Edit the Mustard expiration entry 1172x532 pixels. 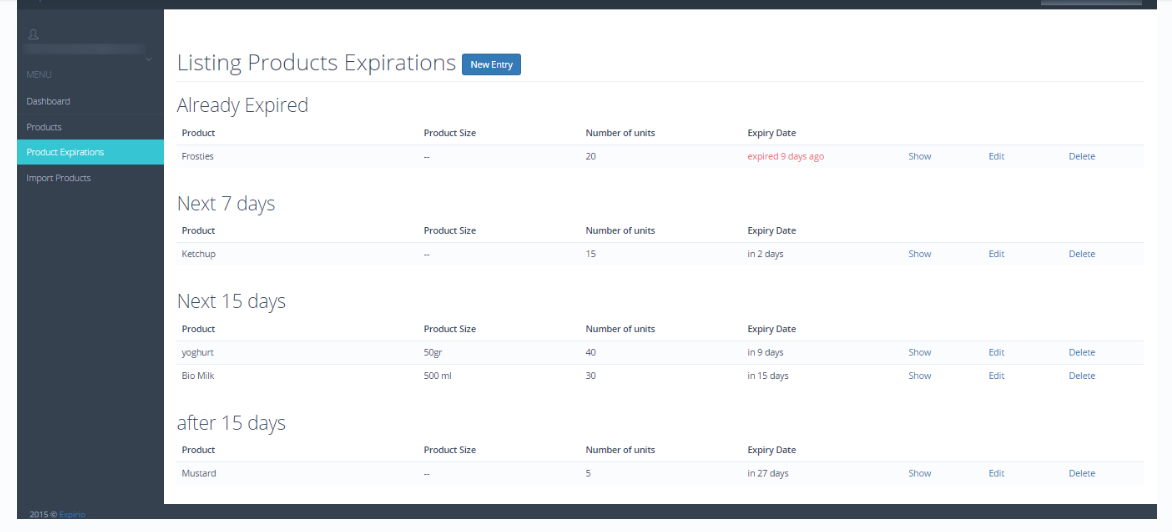coord(996,474)
